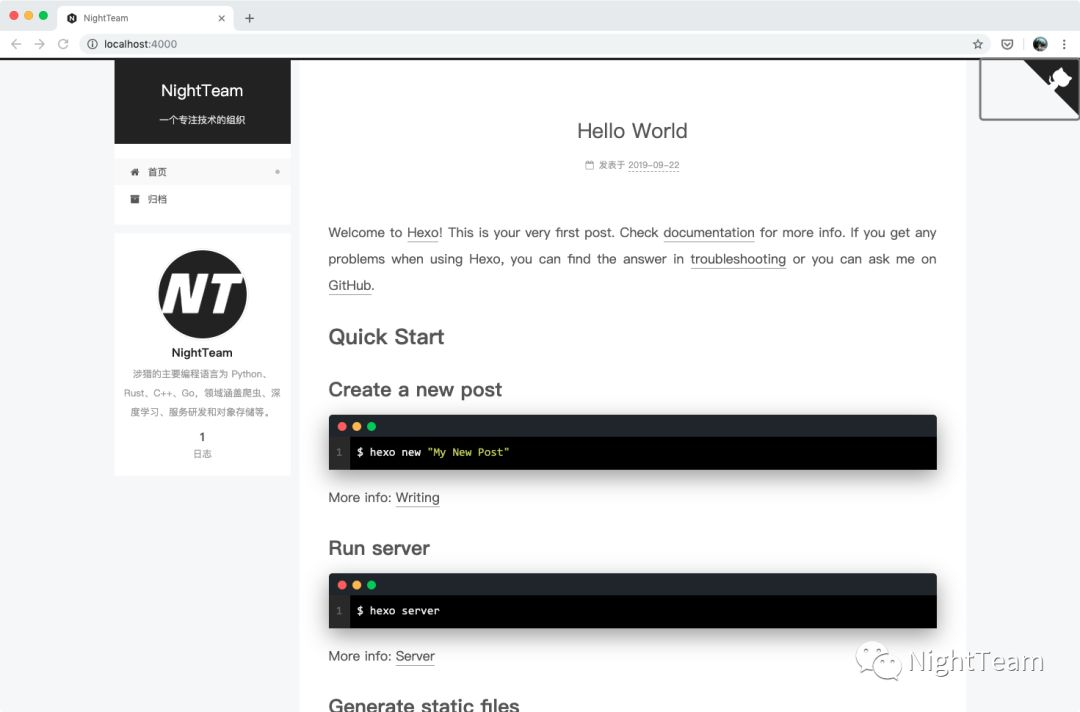
Task: Click the NightTeam site title in the sidebar header
Action: [202, 90]
